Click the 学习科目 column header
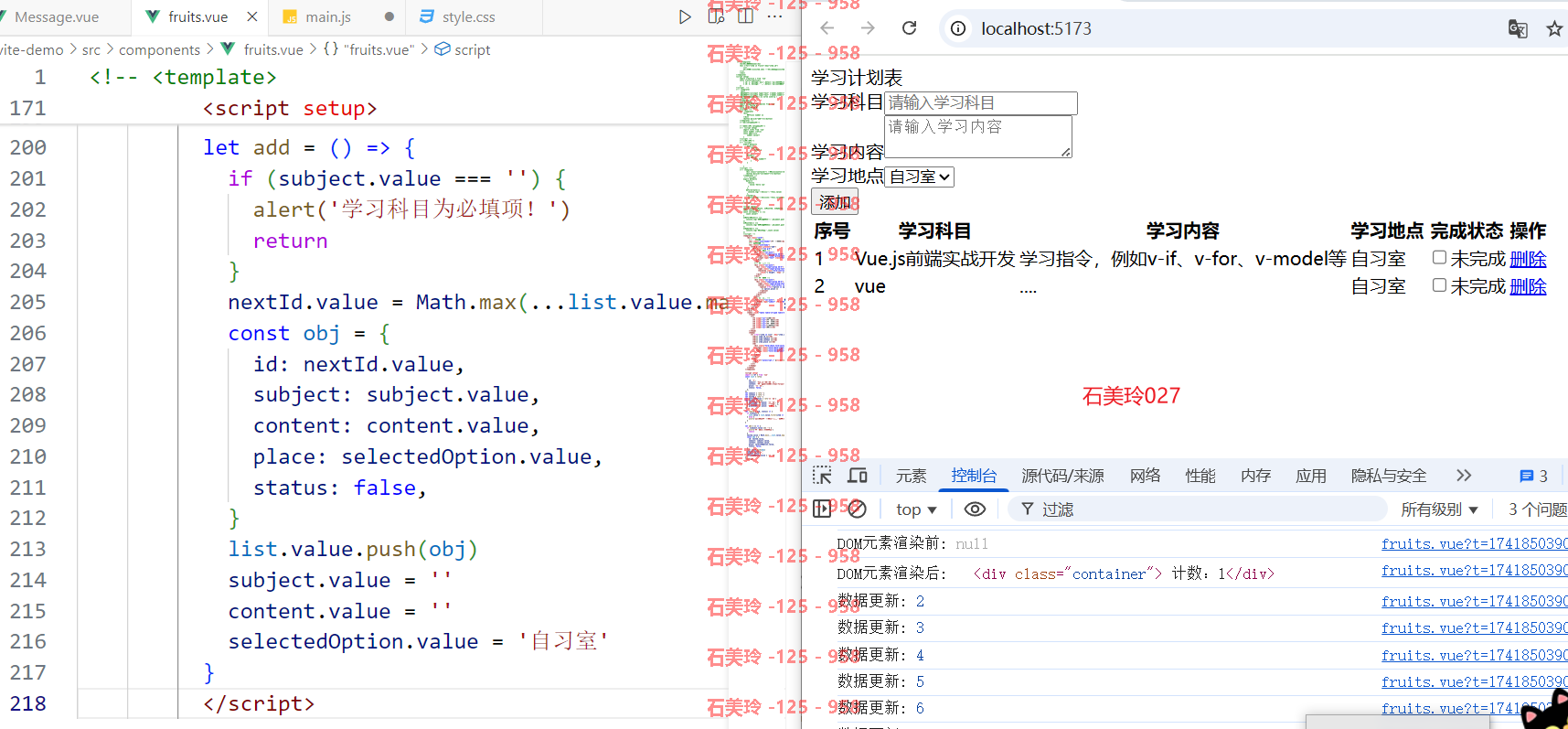The image size is (1568, 729). [x=934, y=231]
